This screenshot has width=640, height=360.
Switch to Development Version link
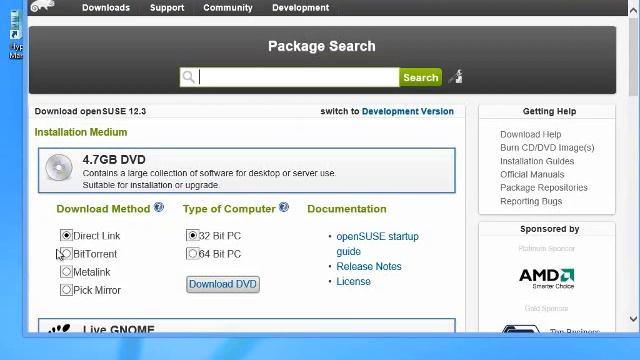(x=407, y=111)
